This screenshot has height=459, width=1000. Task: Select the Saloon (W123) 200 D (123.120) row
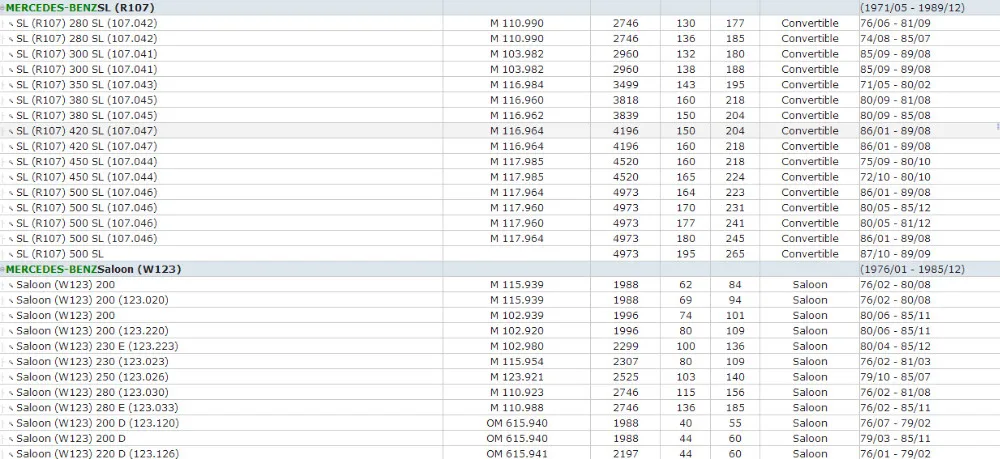coord(500,423)
